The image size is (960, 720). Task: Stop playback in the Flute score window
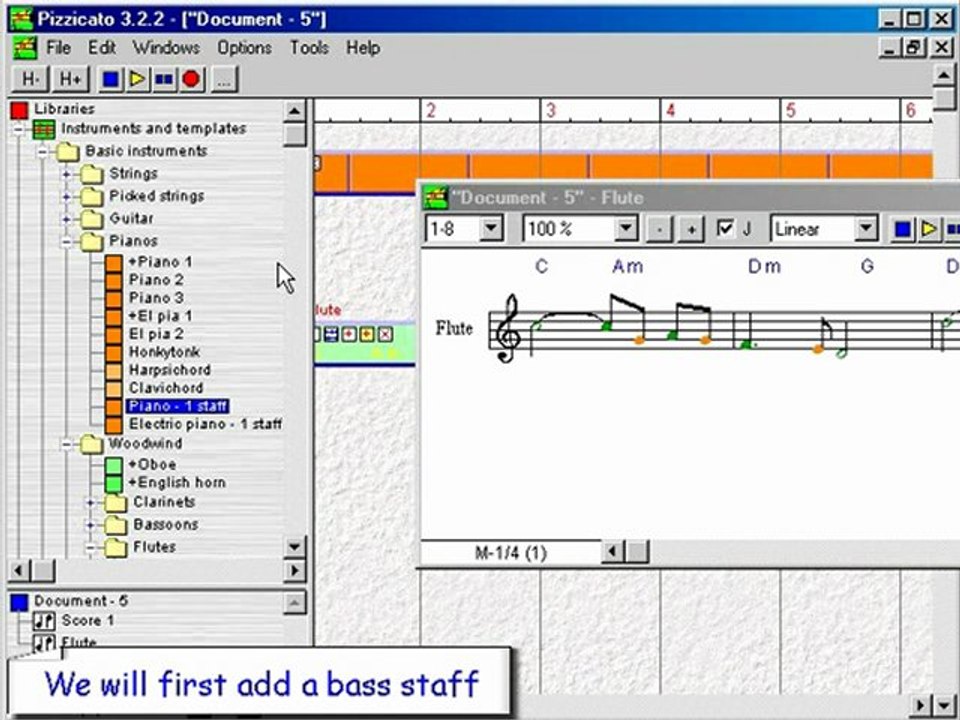[902, 230]
